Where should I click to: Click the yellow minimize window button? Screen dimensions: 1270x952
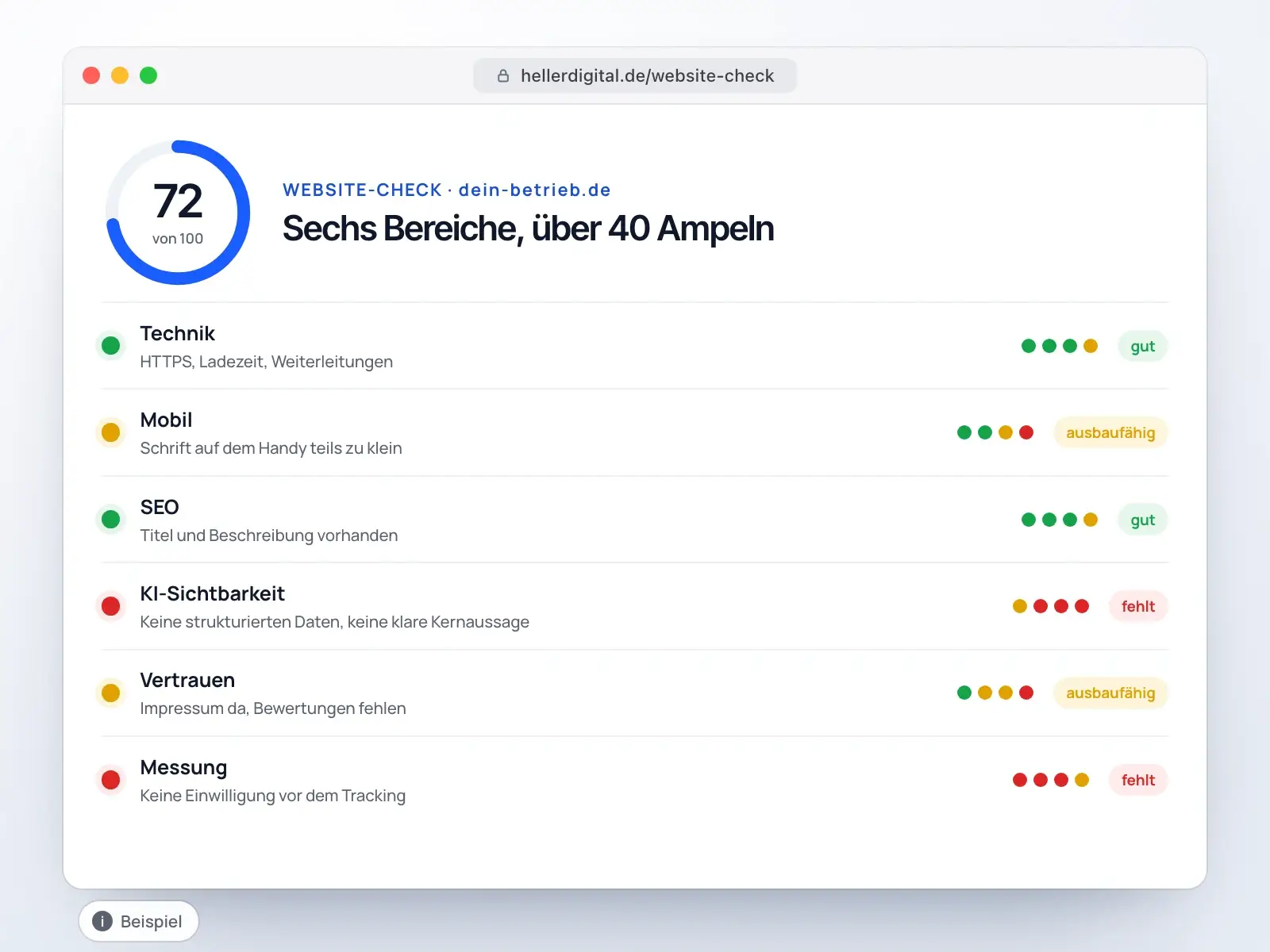click(120, 75)
